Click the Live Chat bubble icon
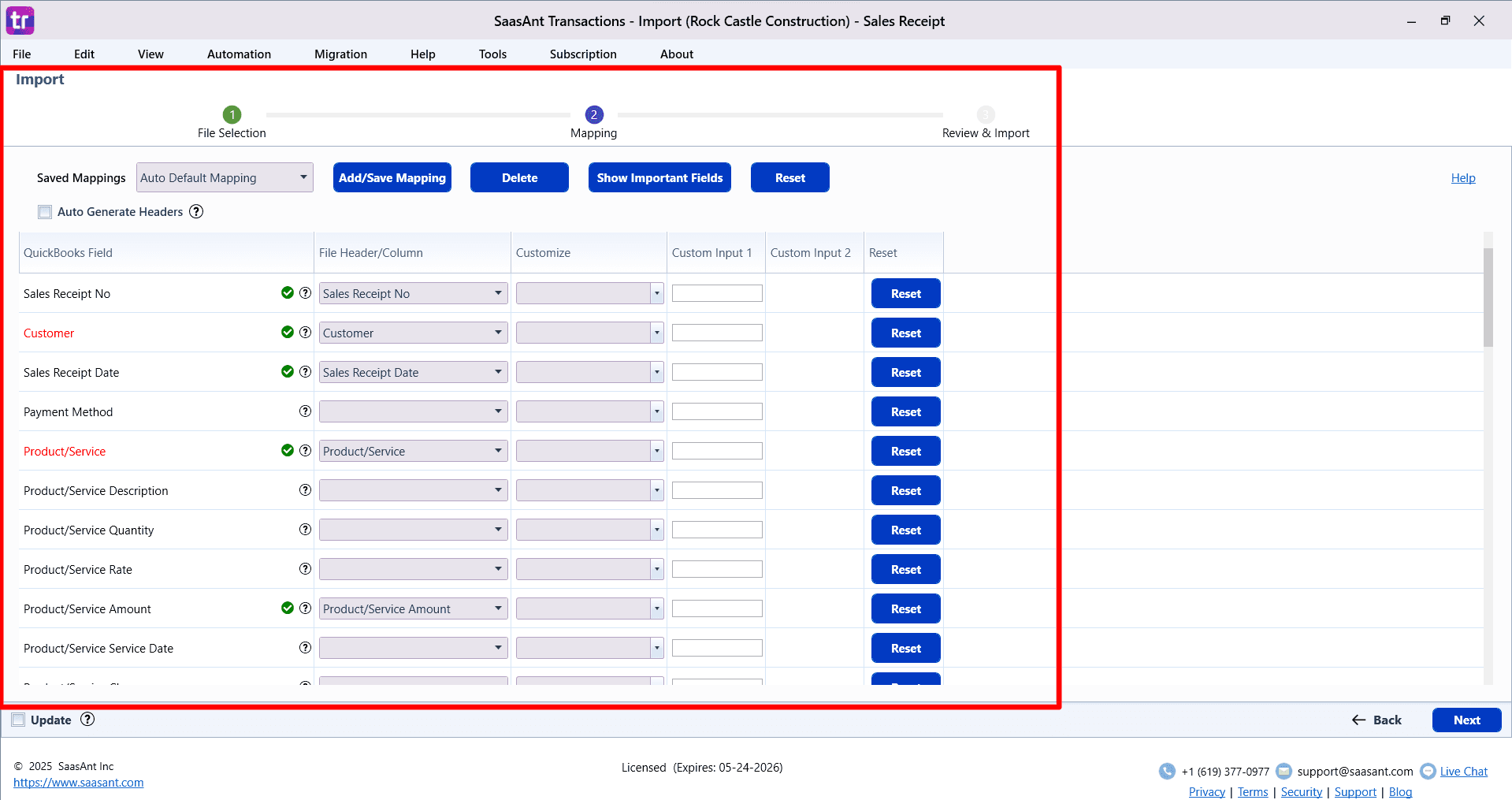This screenshot has width=1512, height=800. tap(1427, 771)
